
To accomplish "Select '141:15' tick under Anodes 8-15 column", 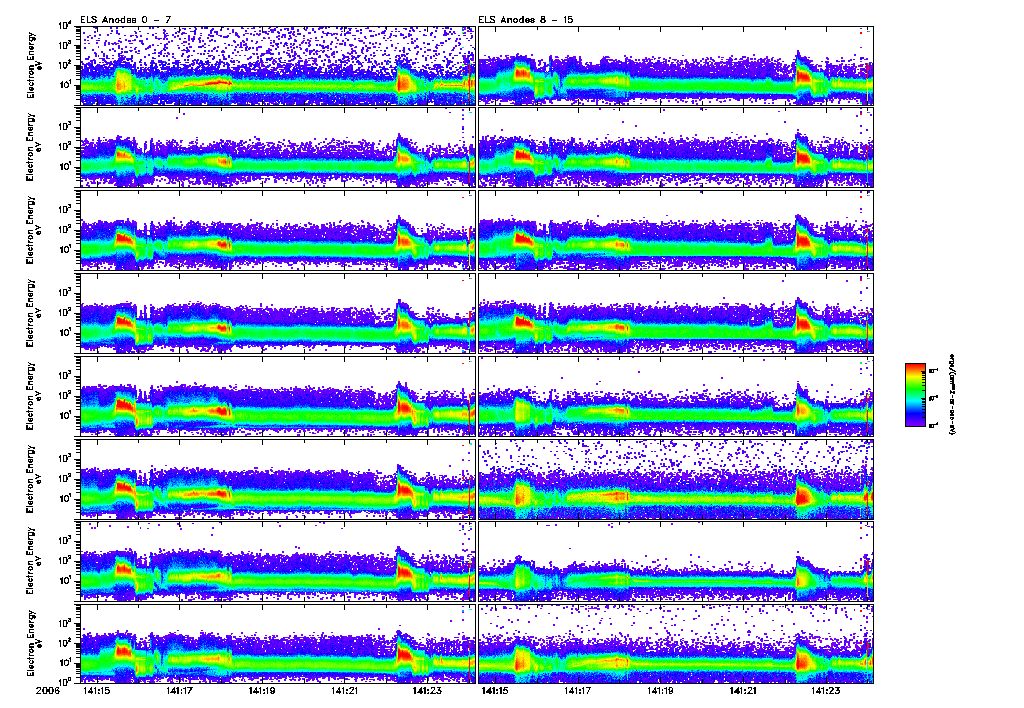I will [x=494, y=690].
